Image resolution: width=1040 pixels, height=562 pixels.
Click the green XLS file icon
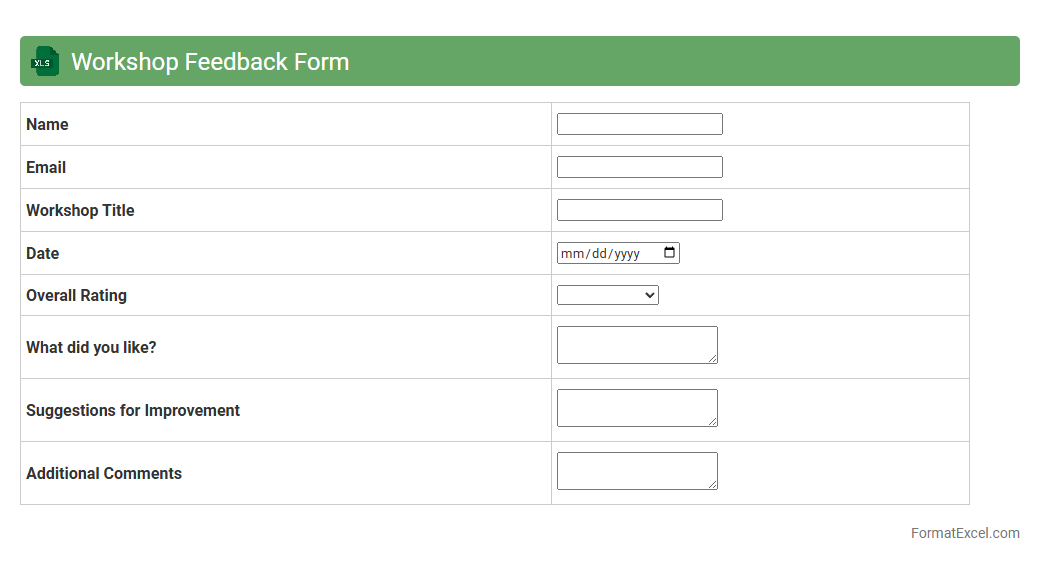pyautogui.click(x=45, y=62)
